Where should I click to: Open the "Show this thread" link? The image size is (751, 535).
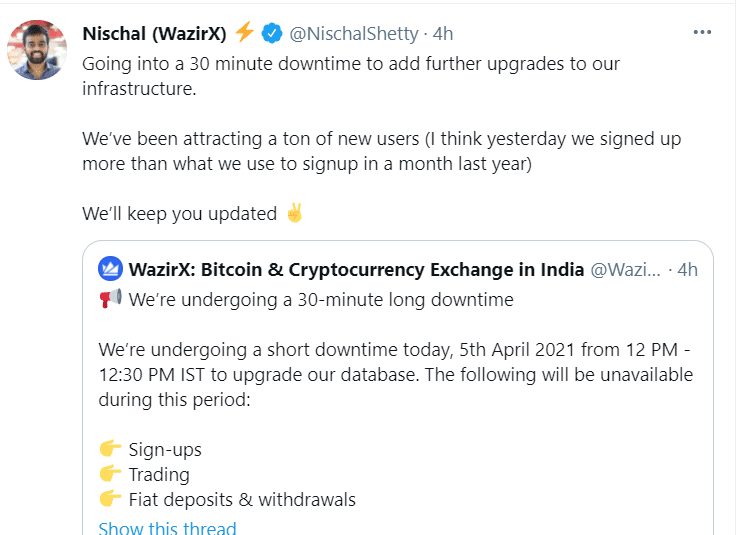click(167, 528)
